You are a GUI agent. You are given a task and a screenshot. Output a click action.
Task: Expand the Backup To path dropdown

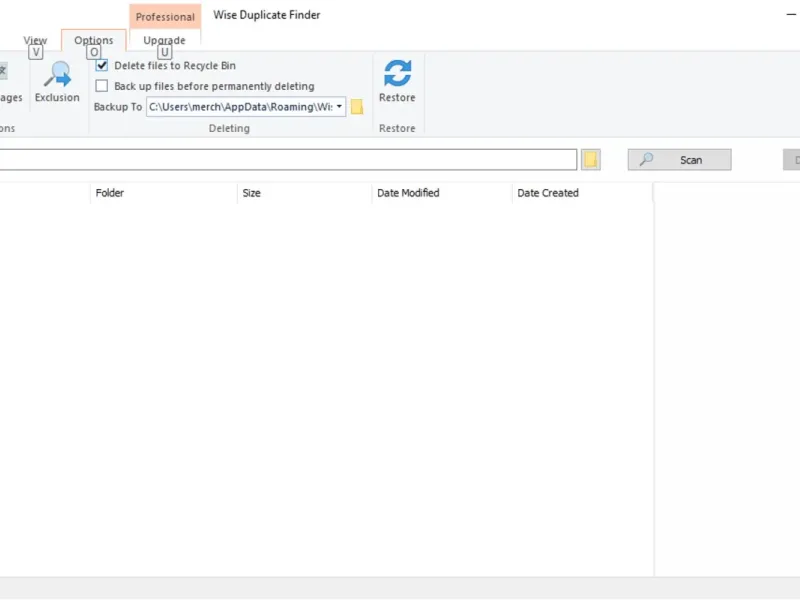pos(339,107)
